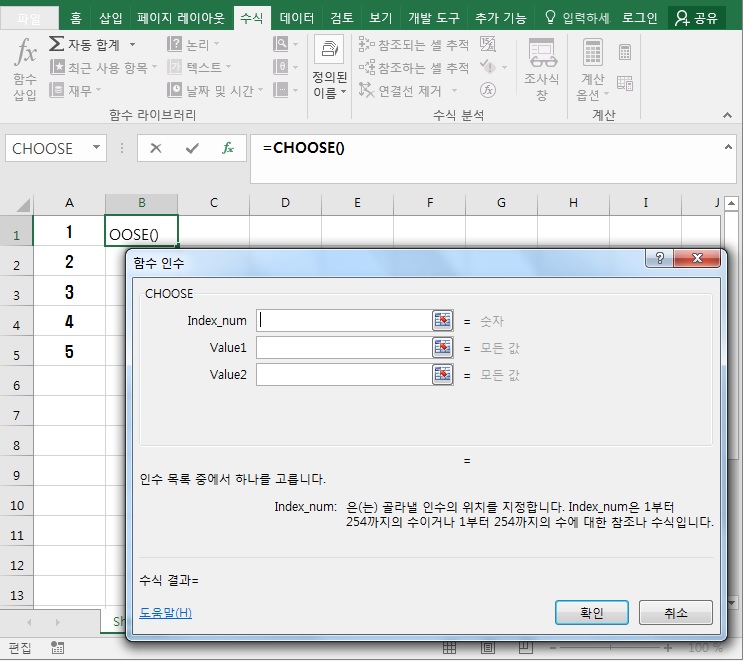743x661 pixels.
Task: Select column D header
Action: point(285,203)
